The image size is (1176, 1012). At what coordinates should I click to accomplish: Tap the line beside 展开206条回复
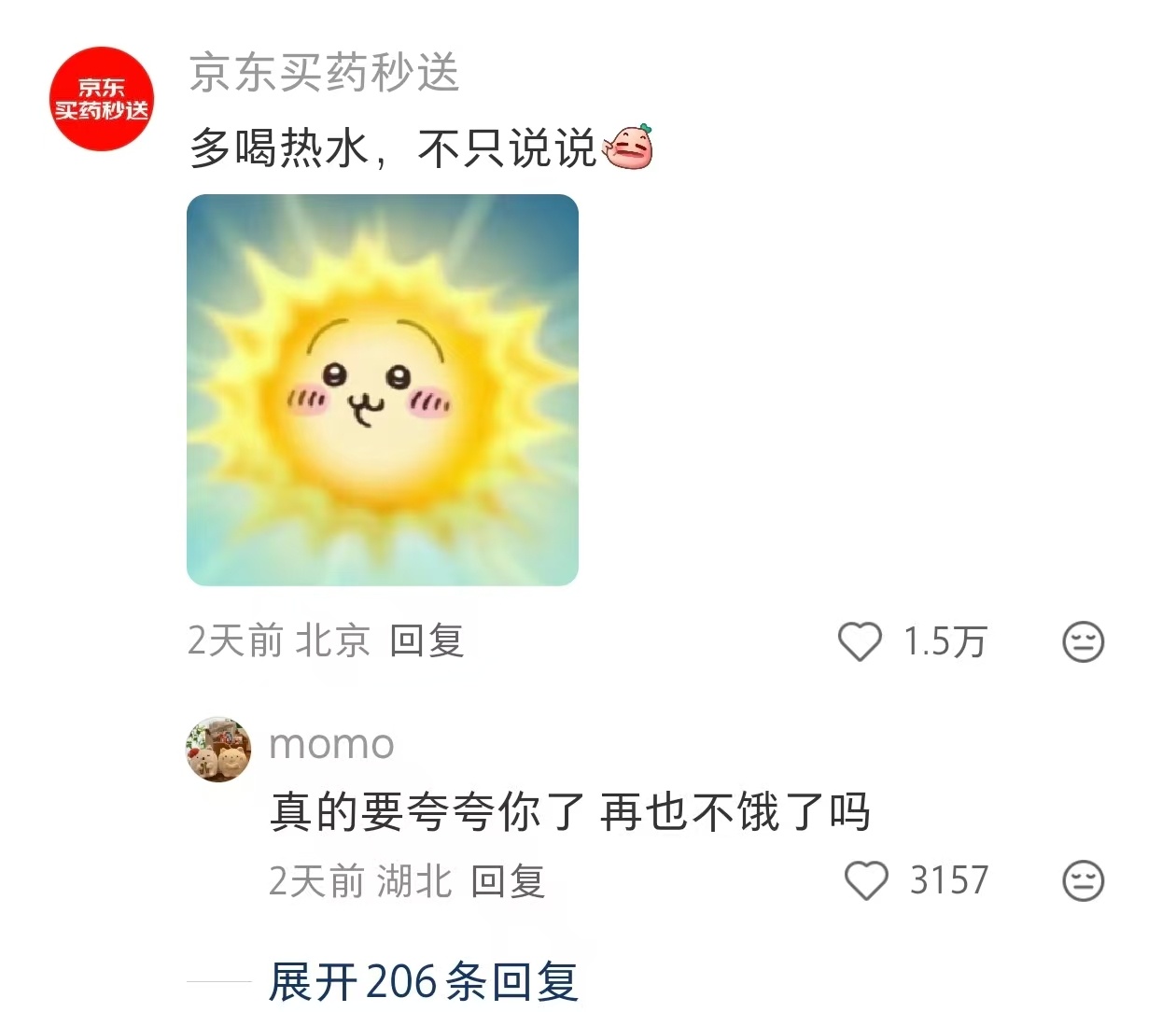[x=219, y=982]
